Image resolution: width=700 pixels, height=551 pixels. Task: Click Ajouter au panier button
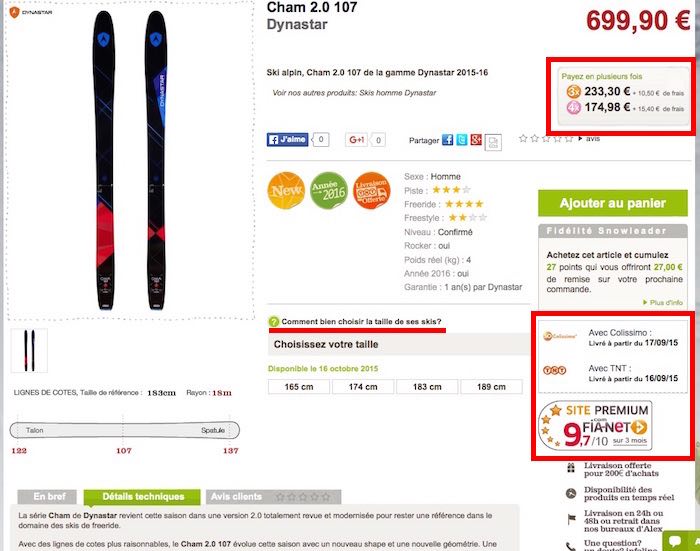[x=612, y=203]
